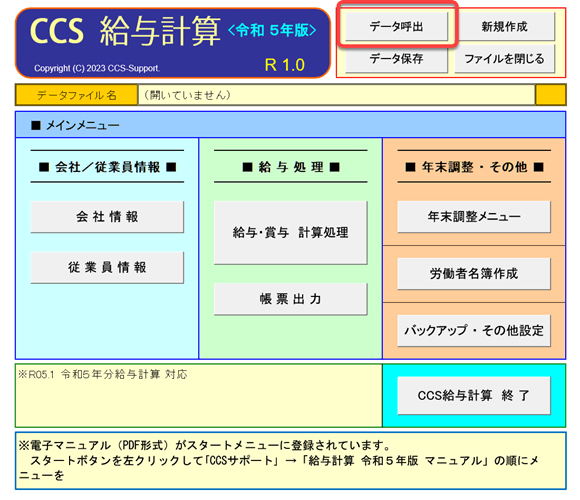The height and width of the screenshot is (500, 580).
Task: Click the 会社／従業員情報 section heading
Action: coord(107,167)
